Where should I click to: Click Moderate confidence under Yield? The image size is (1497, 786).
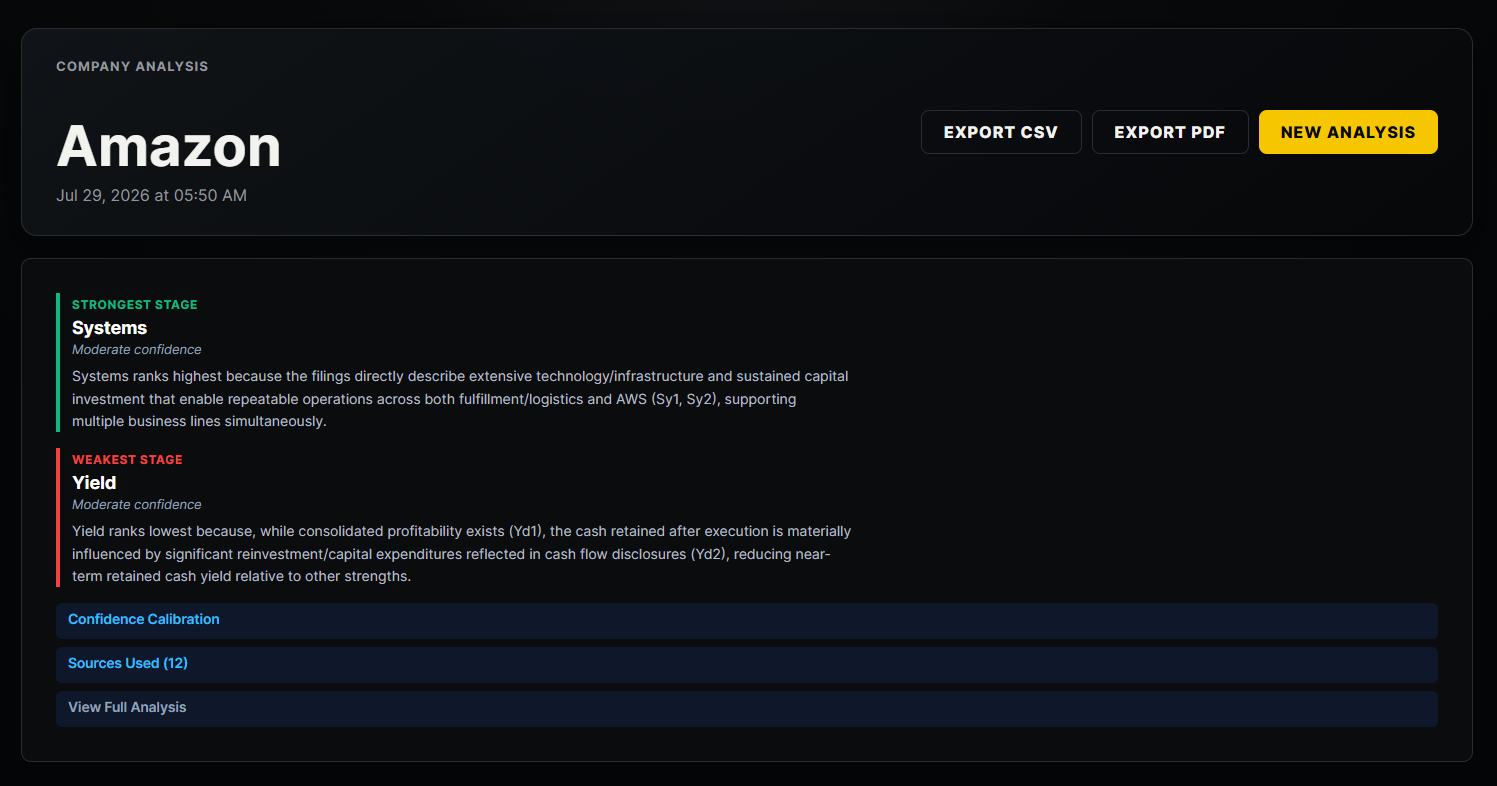coord(137,505)
